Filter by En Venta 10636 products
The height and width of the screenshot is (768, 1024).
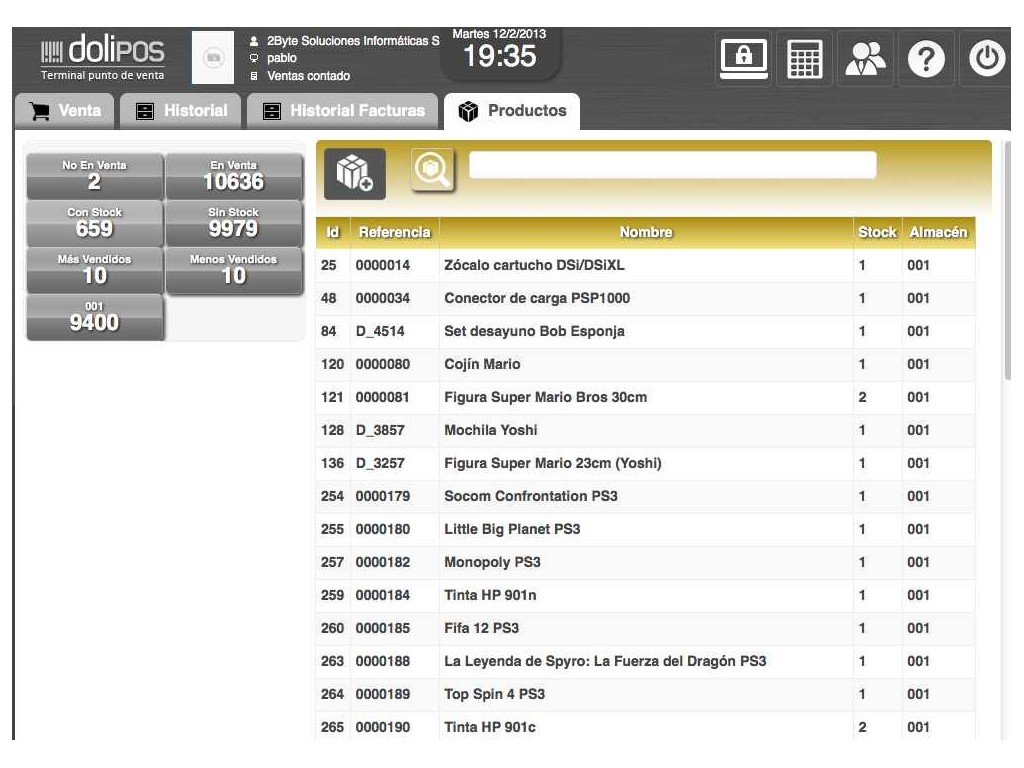pyautogui.click(x=234, y=176)
